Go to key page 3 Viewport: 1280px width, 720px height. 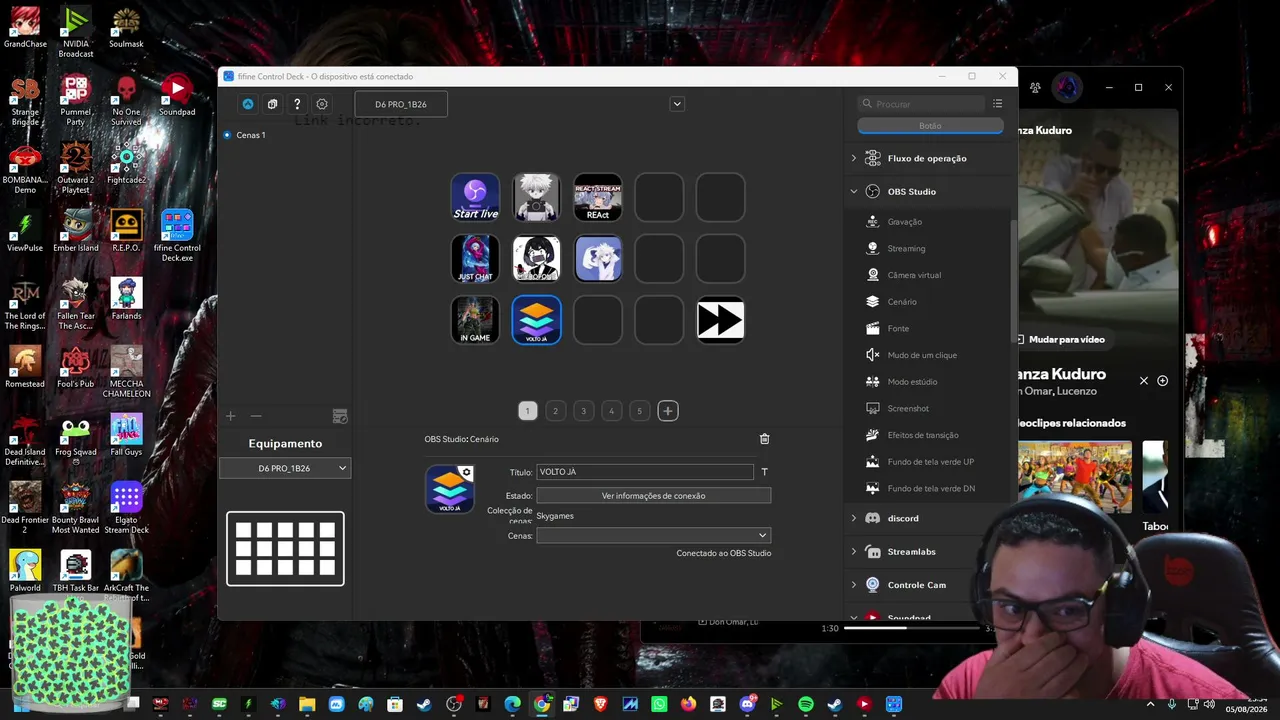pos(584,411)
